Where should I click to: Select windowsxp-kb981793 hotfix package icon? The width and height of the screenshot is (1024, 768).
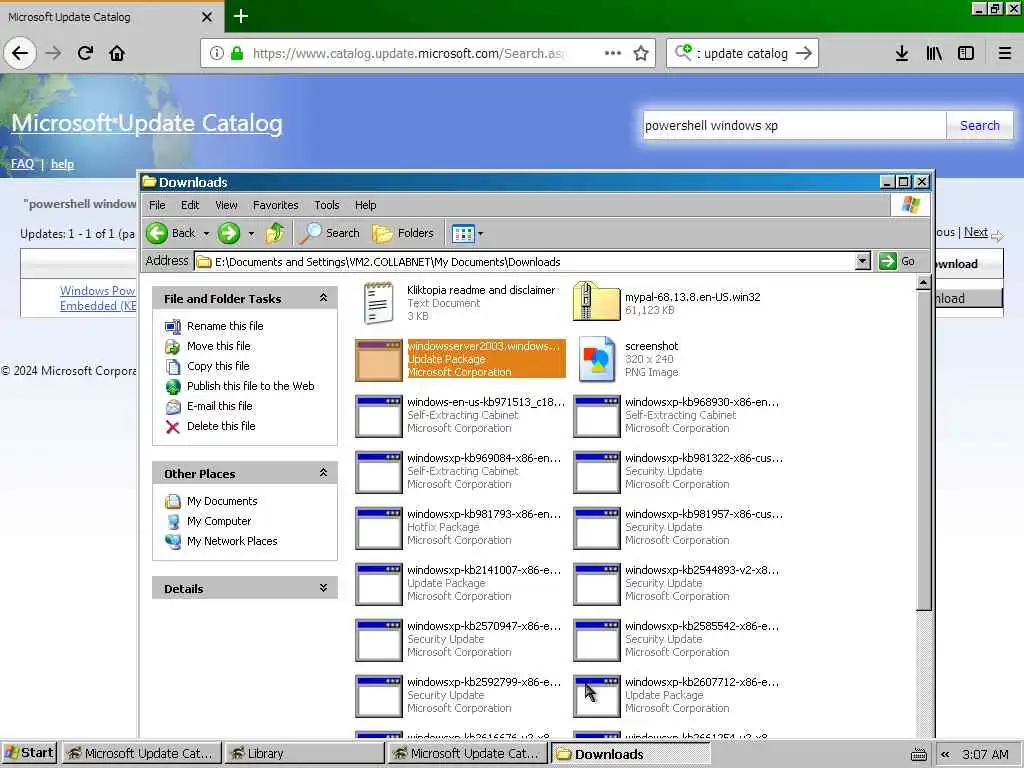pos(379,528)
